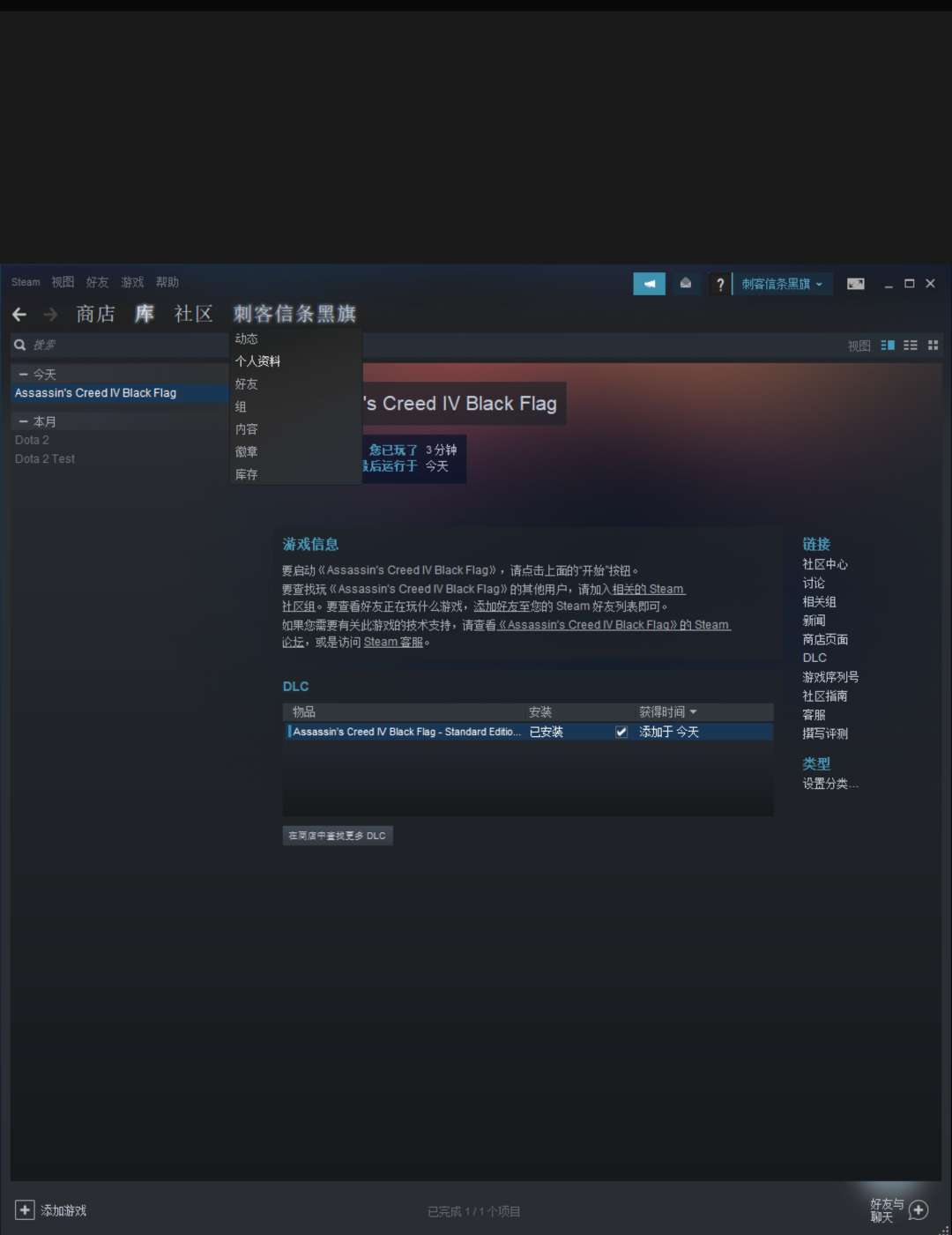Click 设置分类... link
Viewport: 952px width, 1235px height.
click(x=830, y=784)
